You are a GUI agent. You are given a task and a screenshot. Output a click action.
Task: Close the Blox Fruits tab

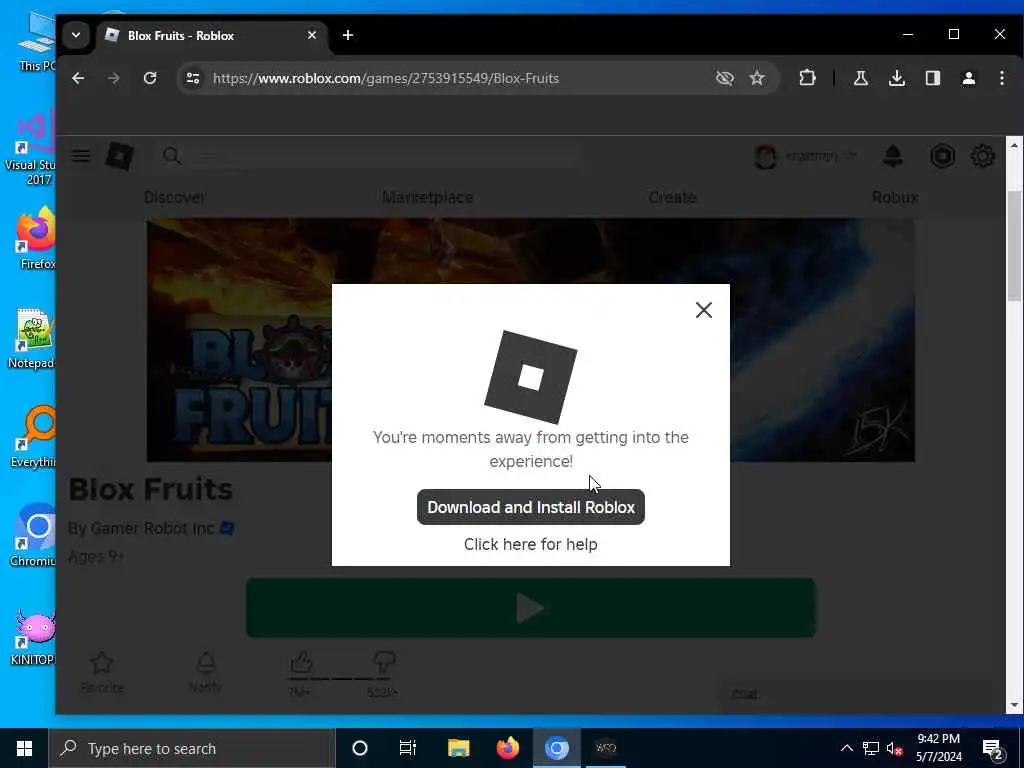tap(312, 35)
